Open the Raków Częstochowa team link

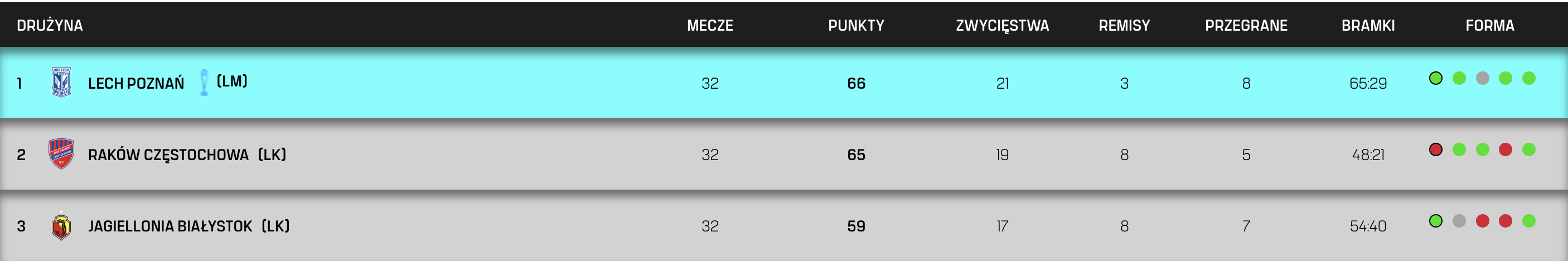pos(168,155)
